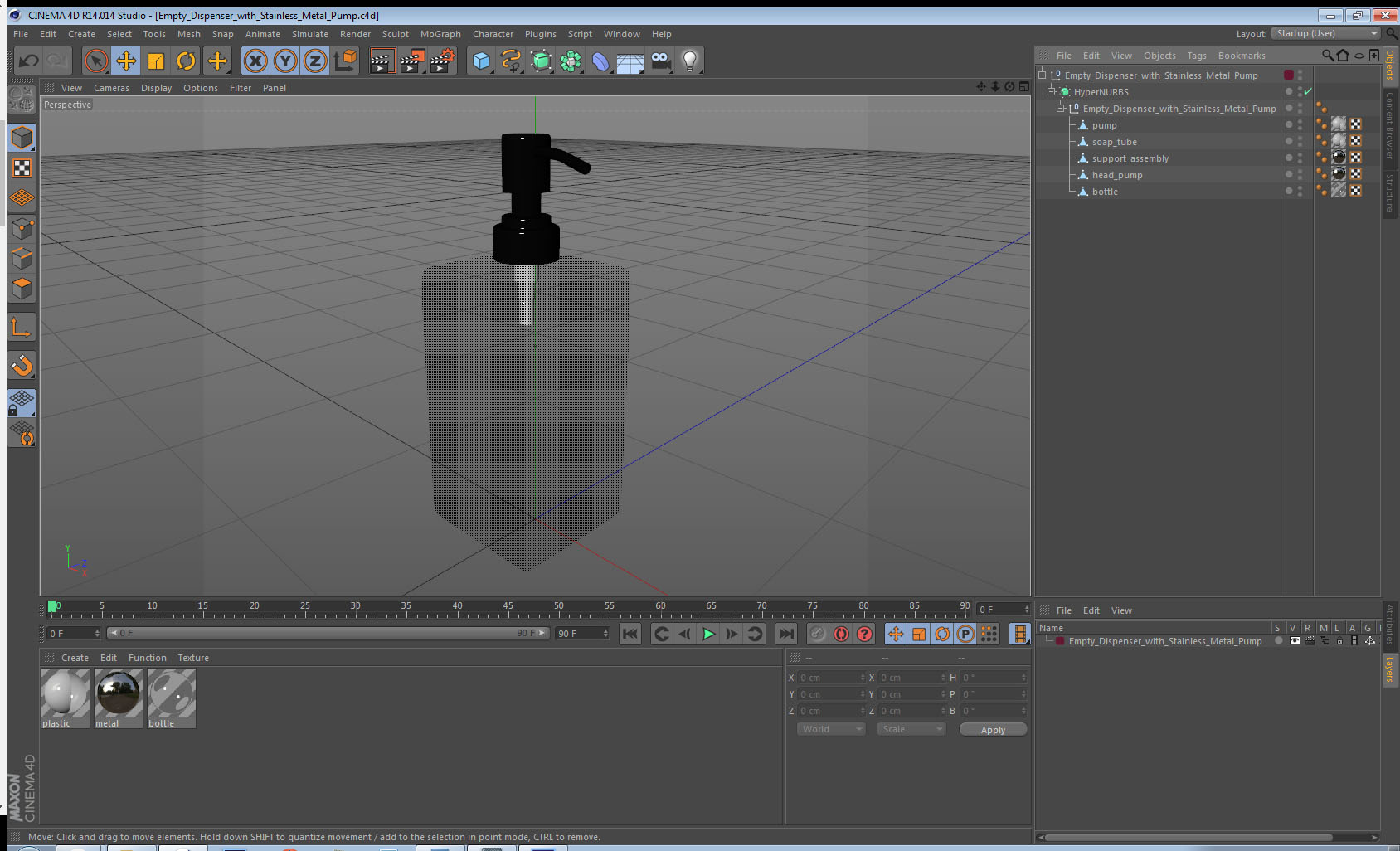Click the Apply button

[993, 729]
